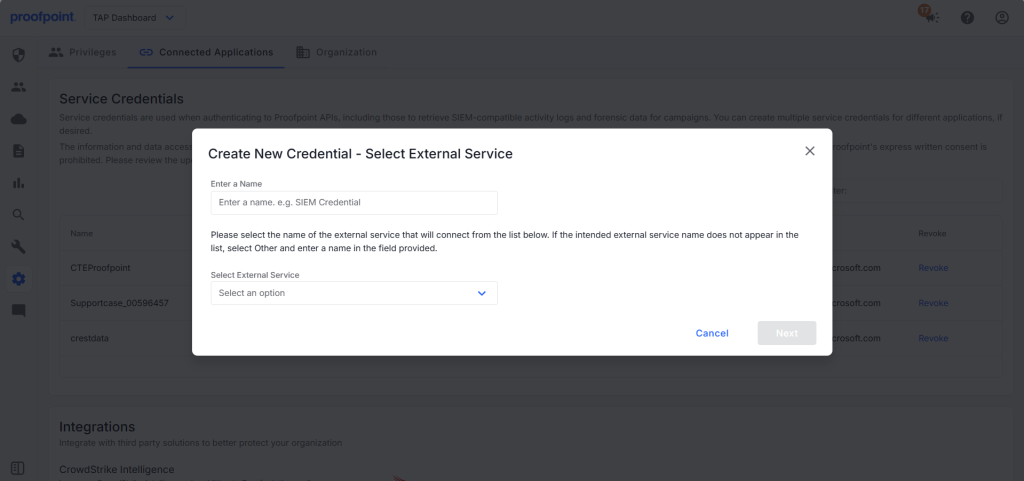Close the Create New Credential dialog
This screenshot has height=481, width=1024.
pyautogui.click(x=810, y=151)
